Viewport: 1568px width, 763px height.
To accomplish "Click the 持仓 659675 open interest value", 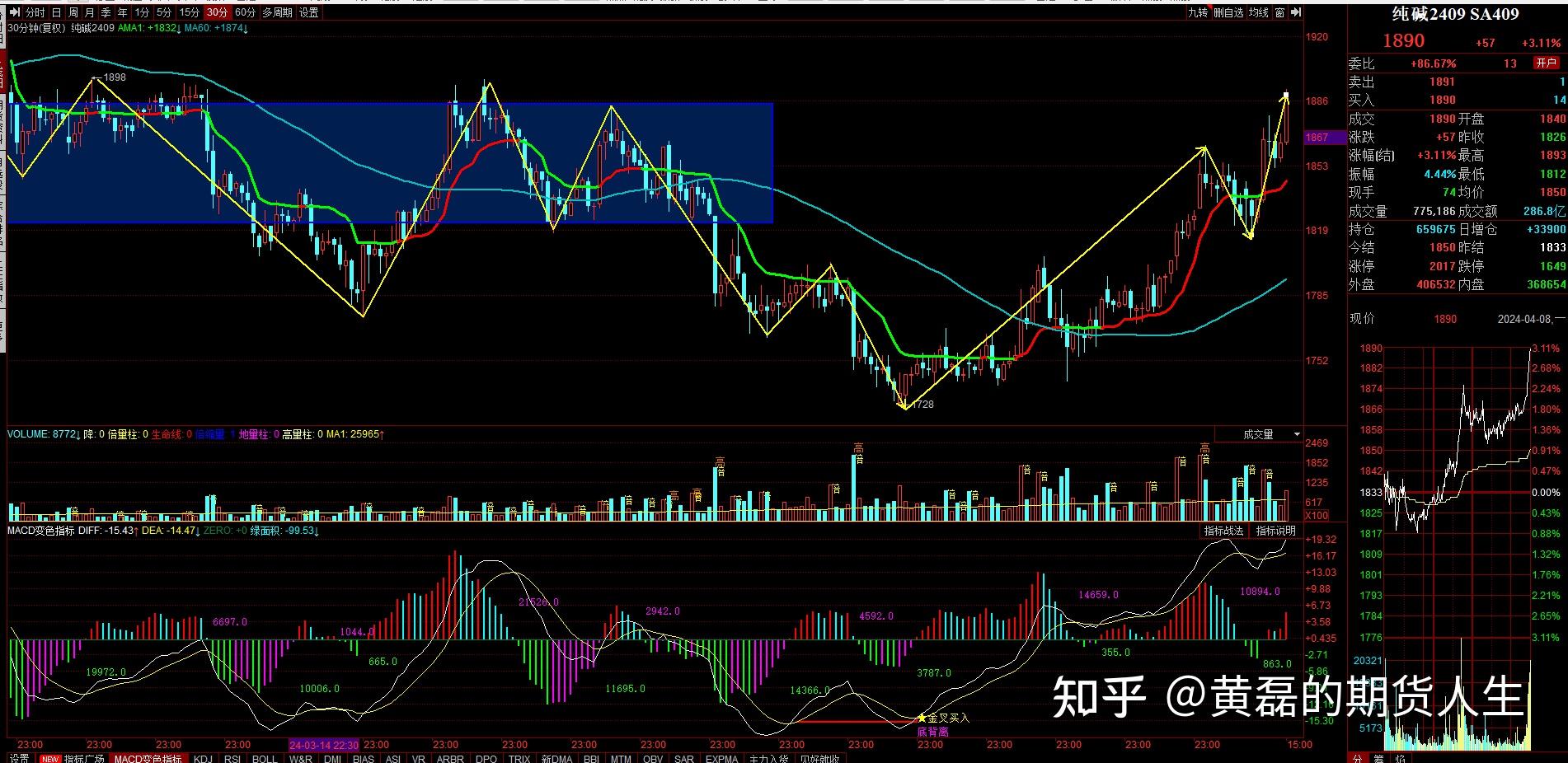I will [x=1436, y=229].
